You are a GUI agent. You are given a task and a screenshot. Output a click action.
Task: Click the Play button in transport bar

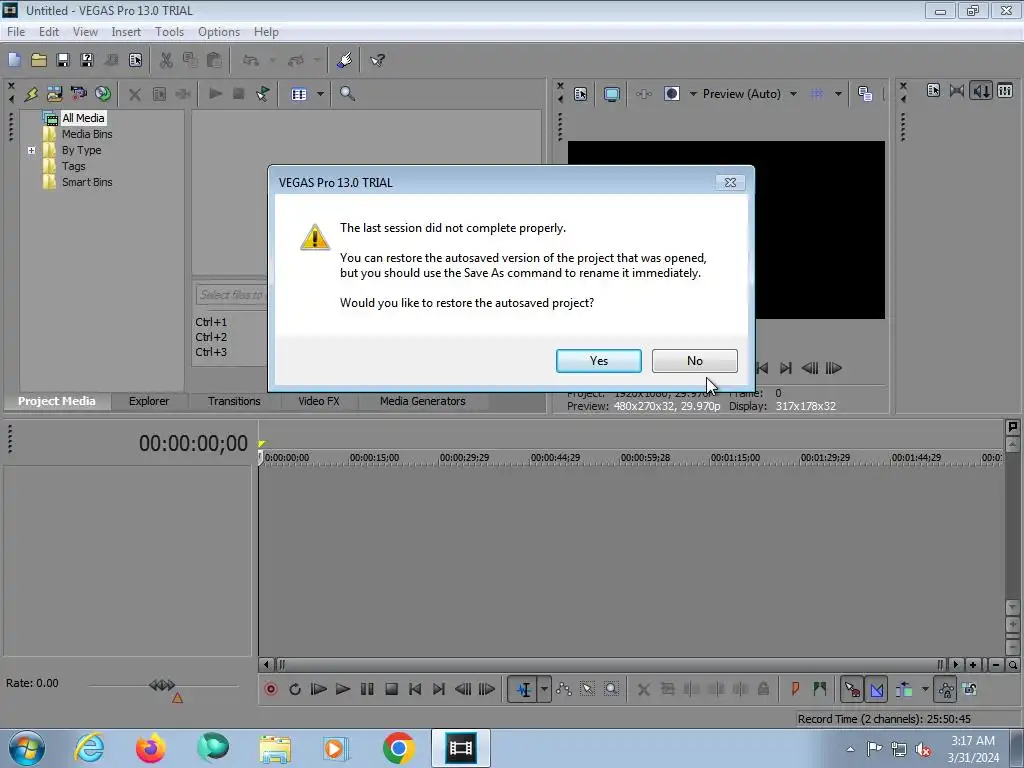[343, 689]
